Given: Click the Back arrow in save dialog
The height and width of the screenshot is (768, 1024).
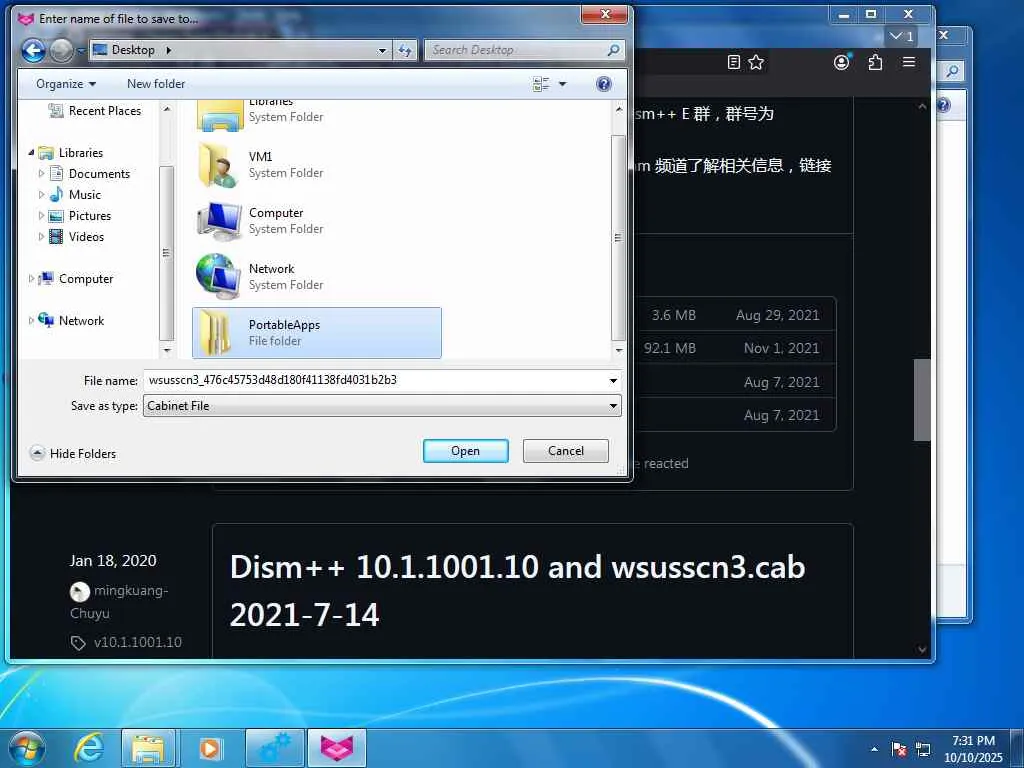Looking at the screenshot, I should [33, 50].
